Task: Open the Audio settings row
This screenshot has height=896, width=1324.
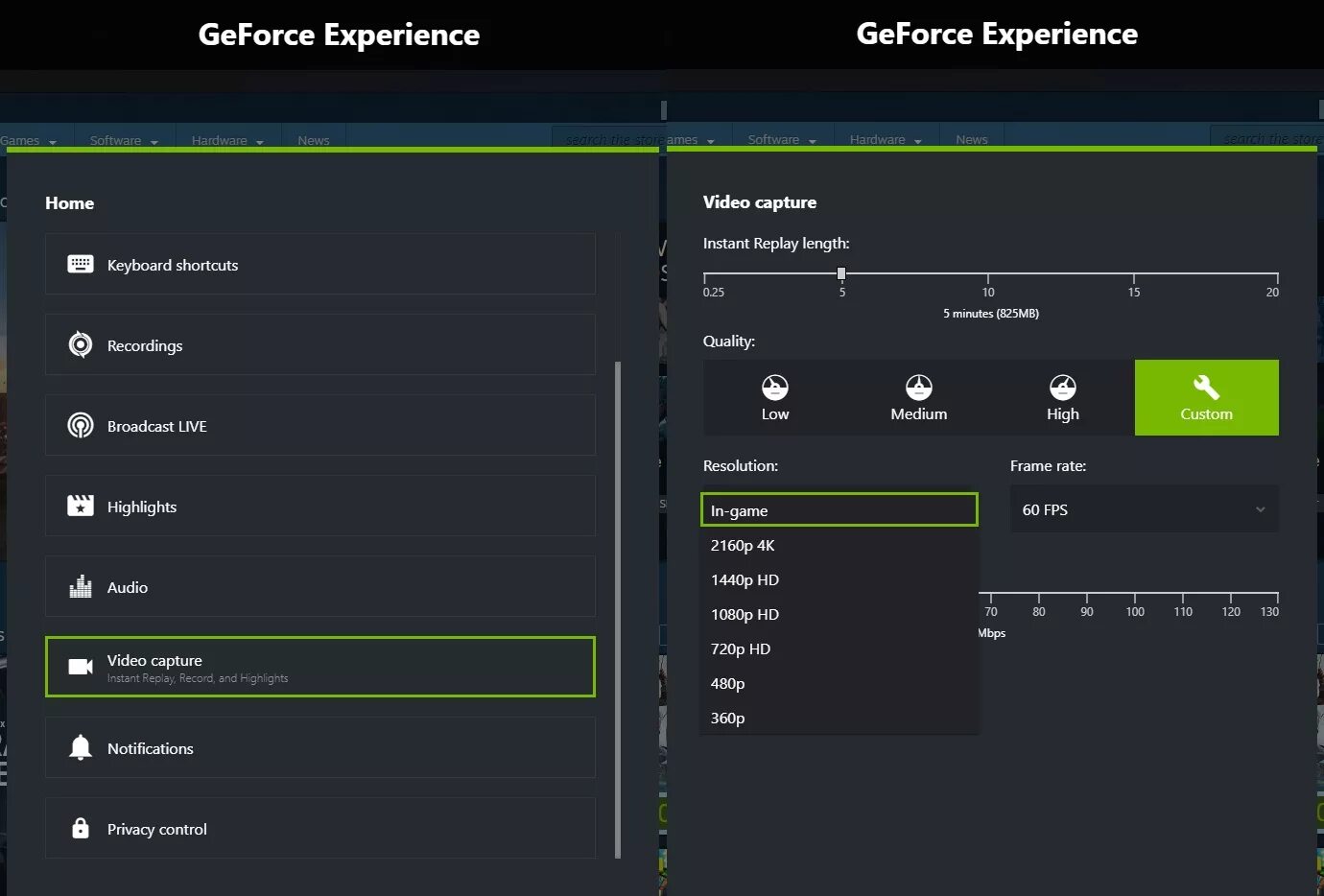Action: pos(320,586)
